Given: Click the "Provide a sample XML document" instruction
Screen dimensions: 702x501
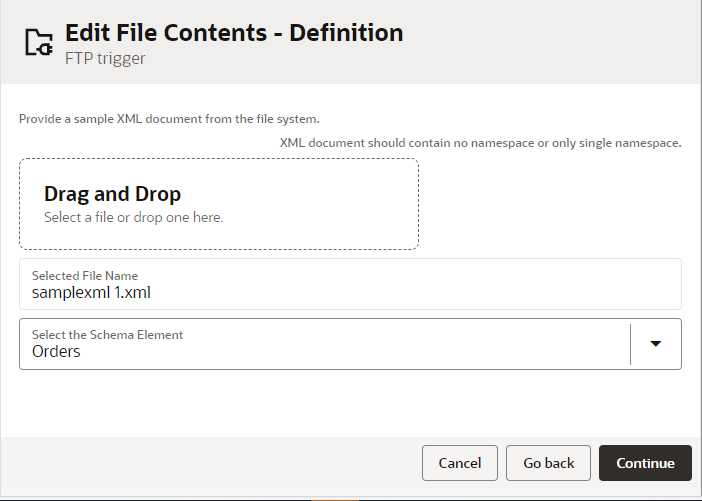Looking at the screenshot, I should click(x=169, y=119).
